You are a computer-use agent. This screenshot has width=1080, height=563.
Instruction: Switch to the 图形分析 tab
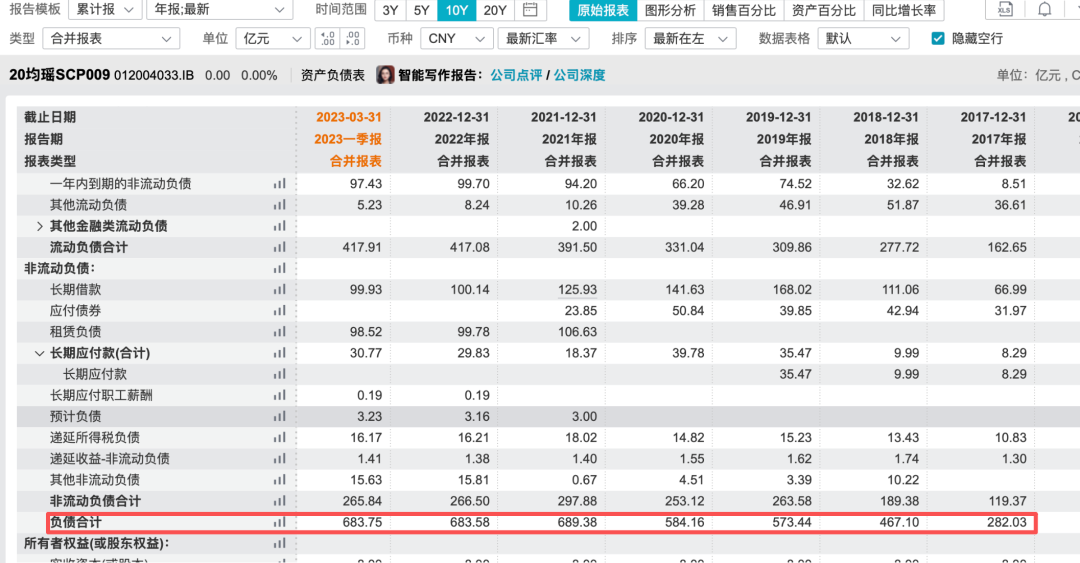click(670, 10)
